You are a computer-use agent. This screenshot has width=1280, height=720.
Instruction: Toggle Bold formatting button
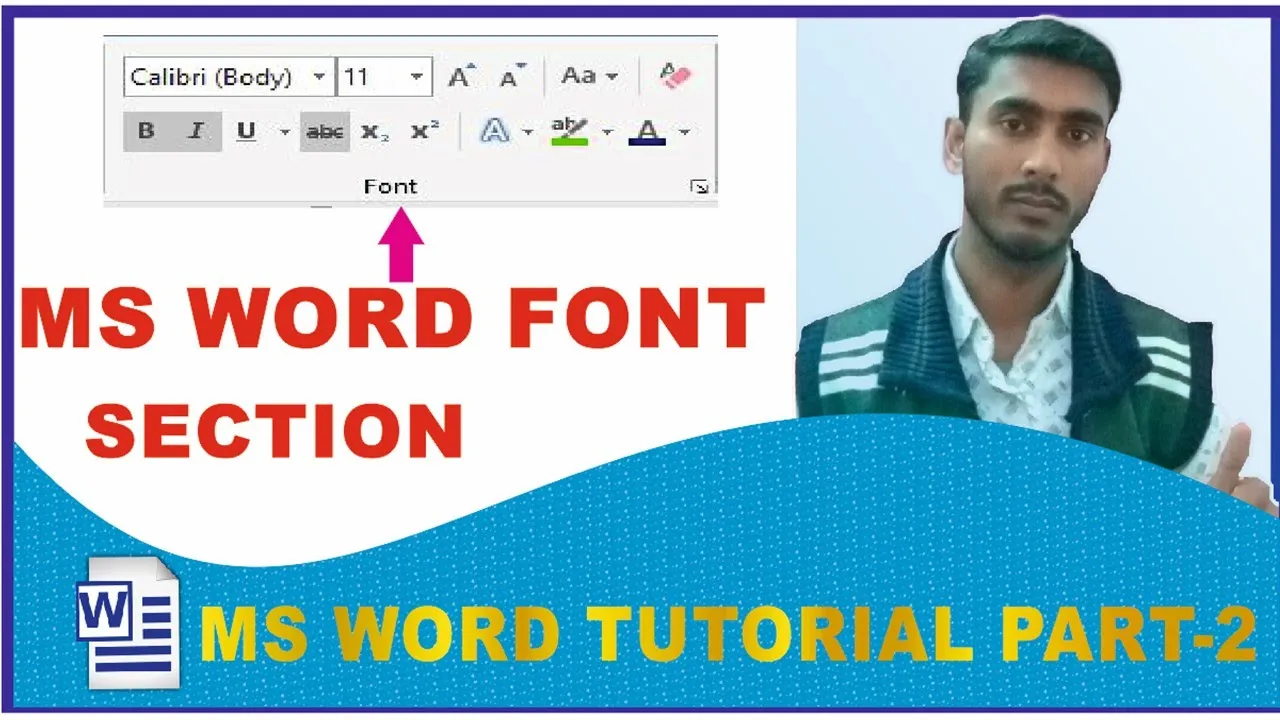pyautogui.click(x=147, y=132)
